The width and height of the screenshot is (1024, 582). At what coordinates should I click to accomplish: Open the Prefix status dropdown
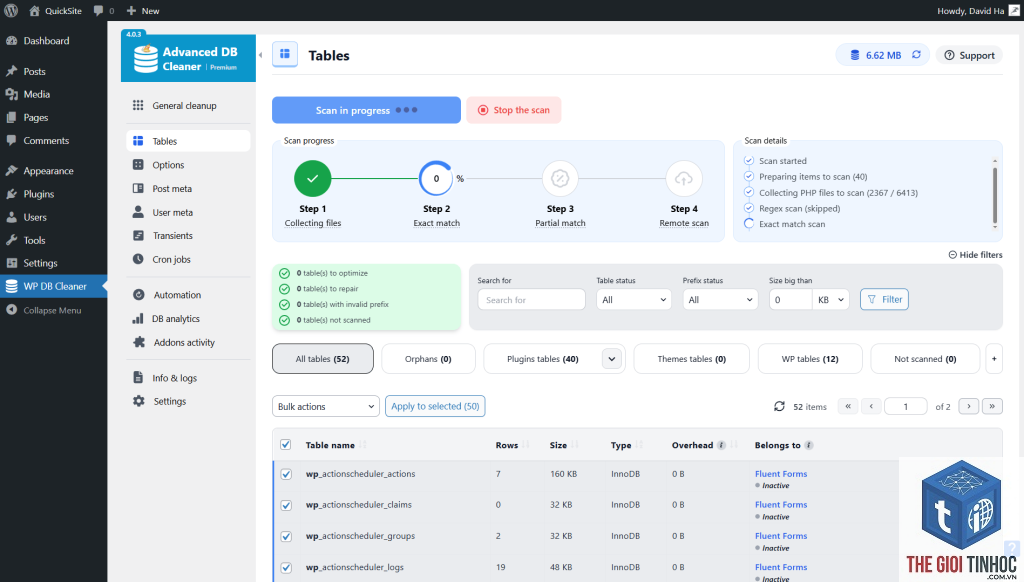(x=720, y=299)
